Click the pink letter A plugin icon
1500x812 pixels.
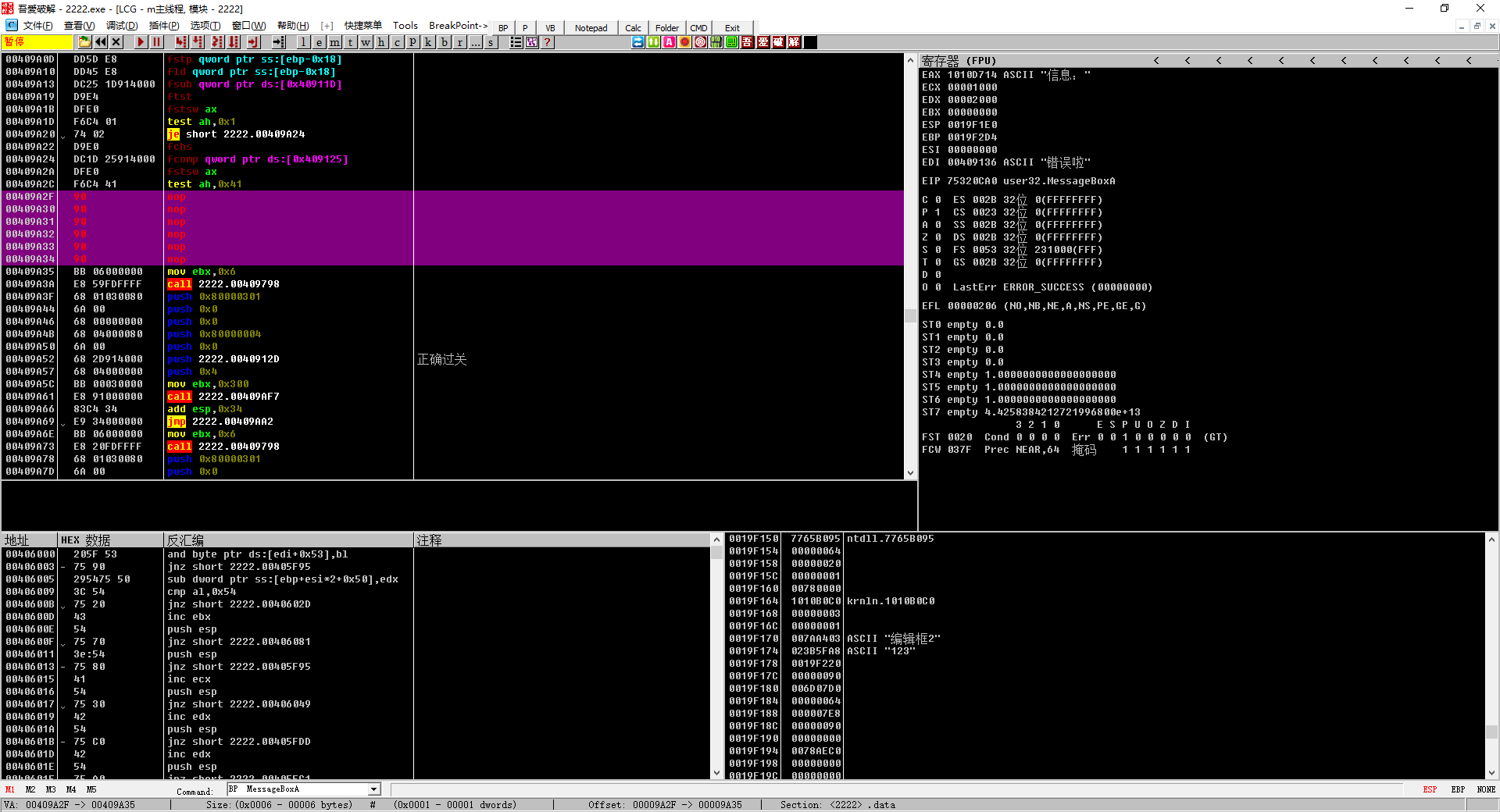click(x=670, y=42)
